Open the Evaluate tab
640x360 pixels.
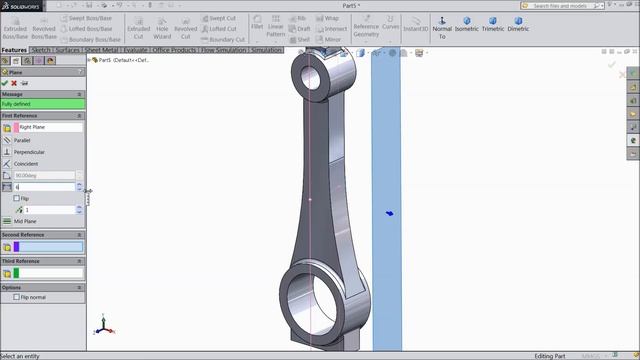click(135, 50)
